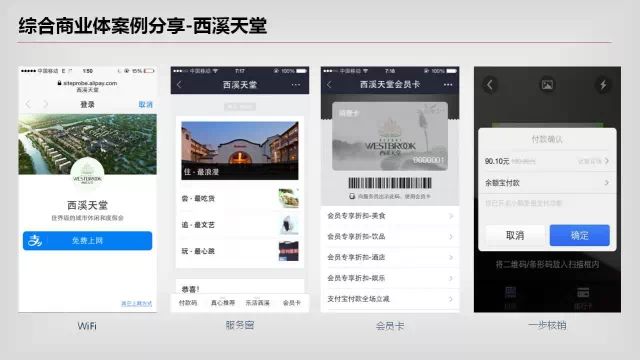This screenshot has height=360, width=640.
Task: Click the other login method link at bottom
Action: pos(136,304)
